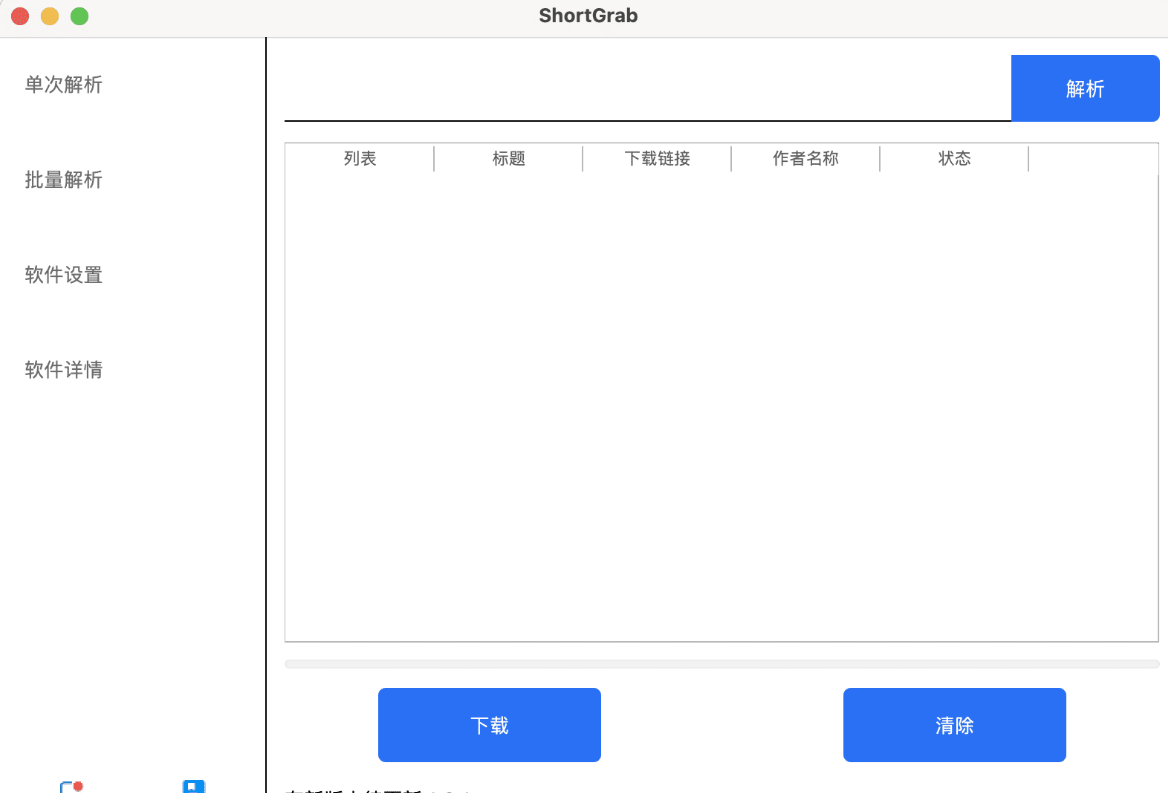Choose the 作者名称 column header

(x=805, y=159)
